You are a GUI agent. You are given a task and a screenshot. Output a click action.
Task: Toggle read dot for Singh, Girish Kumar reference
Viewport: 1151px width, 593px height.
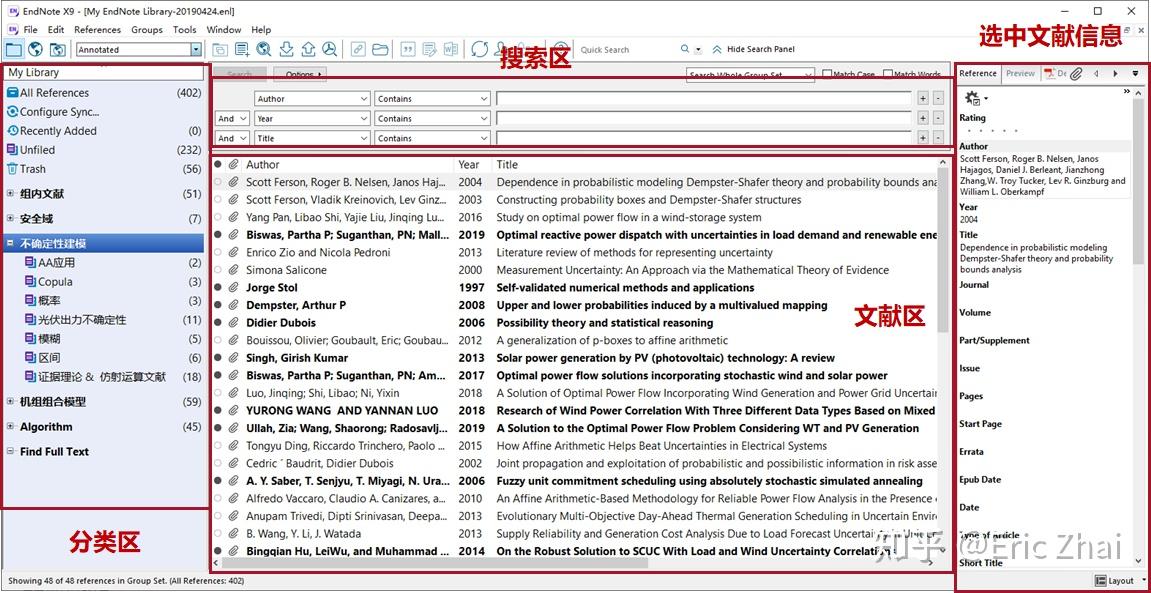(217, 358)
